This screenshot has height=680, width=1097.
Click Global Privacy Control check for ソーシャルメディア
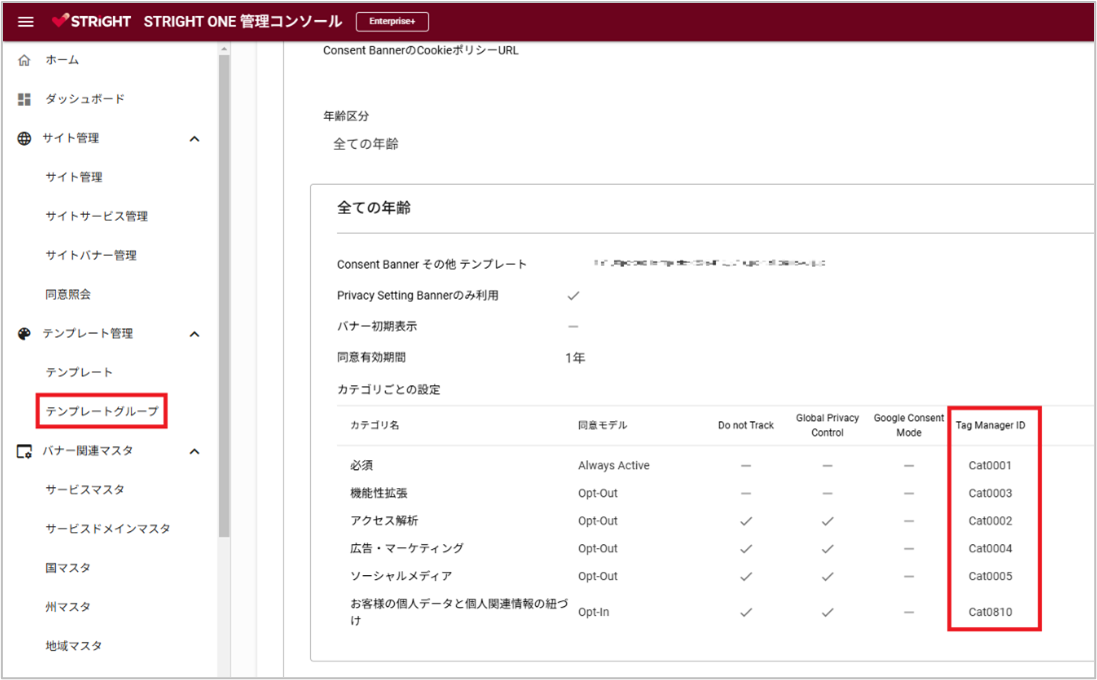coord(828,576)
